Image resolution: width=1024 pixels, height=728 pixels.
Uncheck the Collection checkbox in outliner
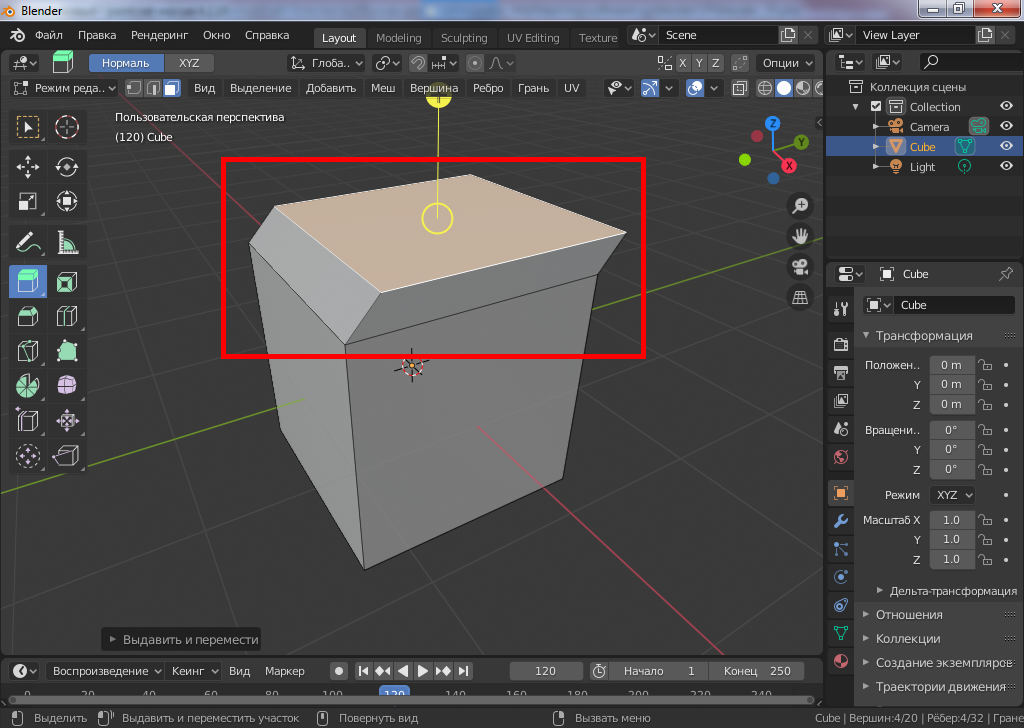[877, 107]
